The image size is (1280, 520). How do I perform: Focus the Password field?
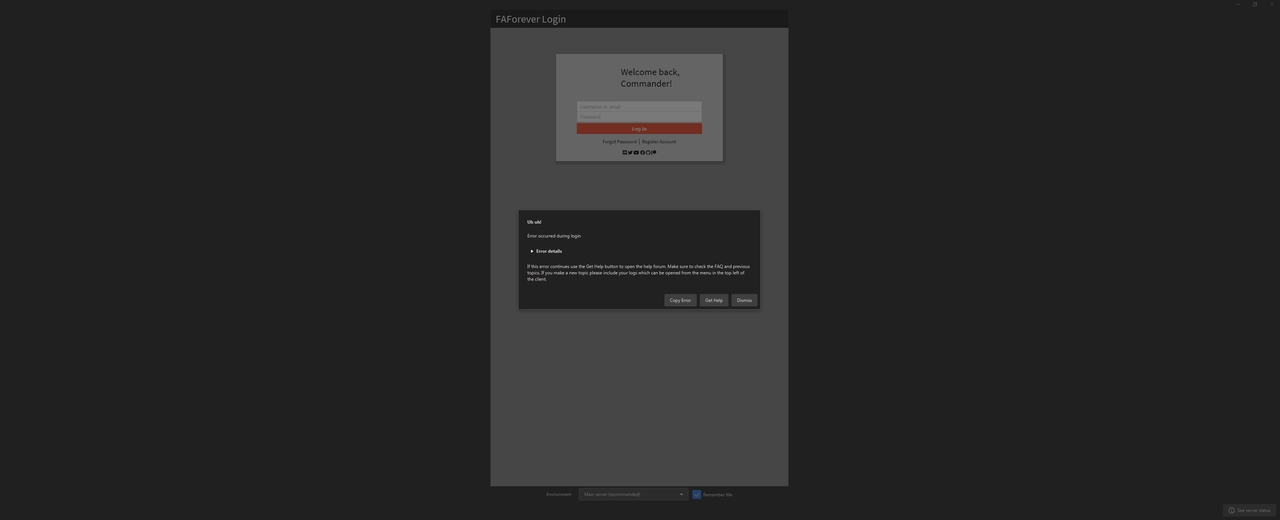click(639, 116)
